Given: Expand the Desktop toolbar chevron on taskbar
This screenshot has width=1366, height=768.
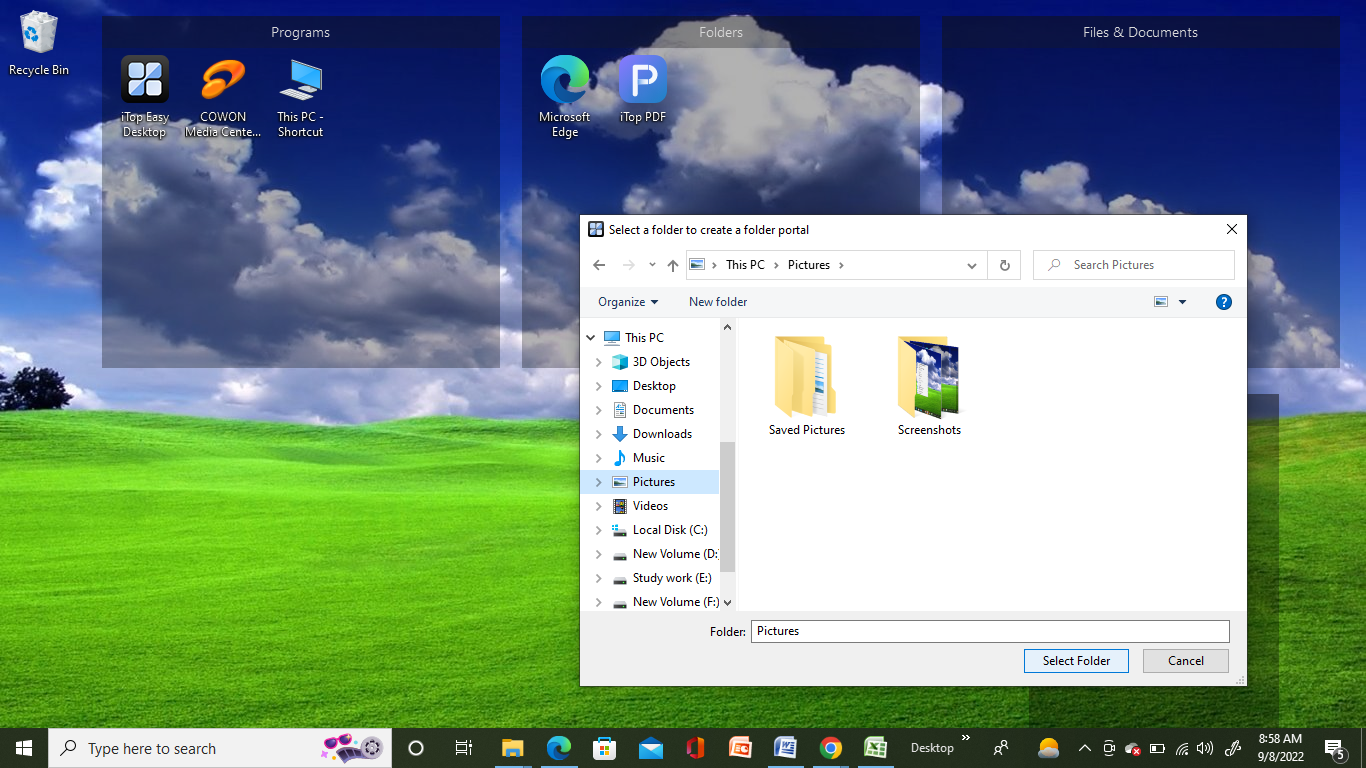Looking at the screenshot, I should click(x=965, y=738).
